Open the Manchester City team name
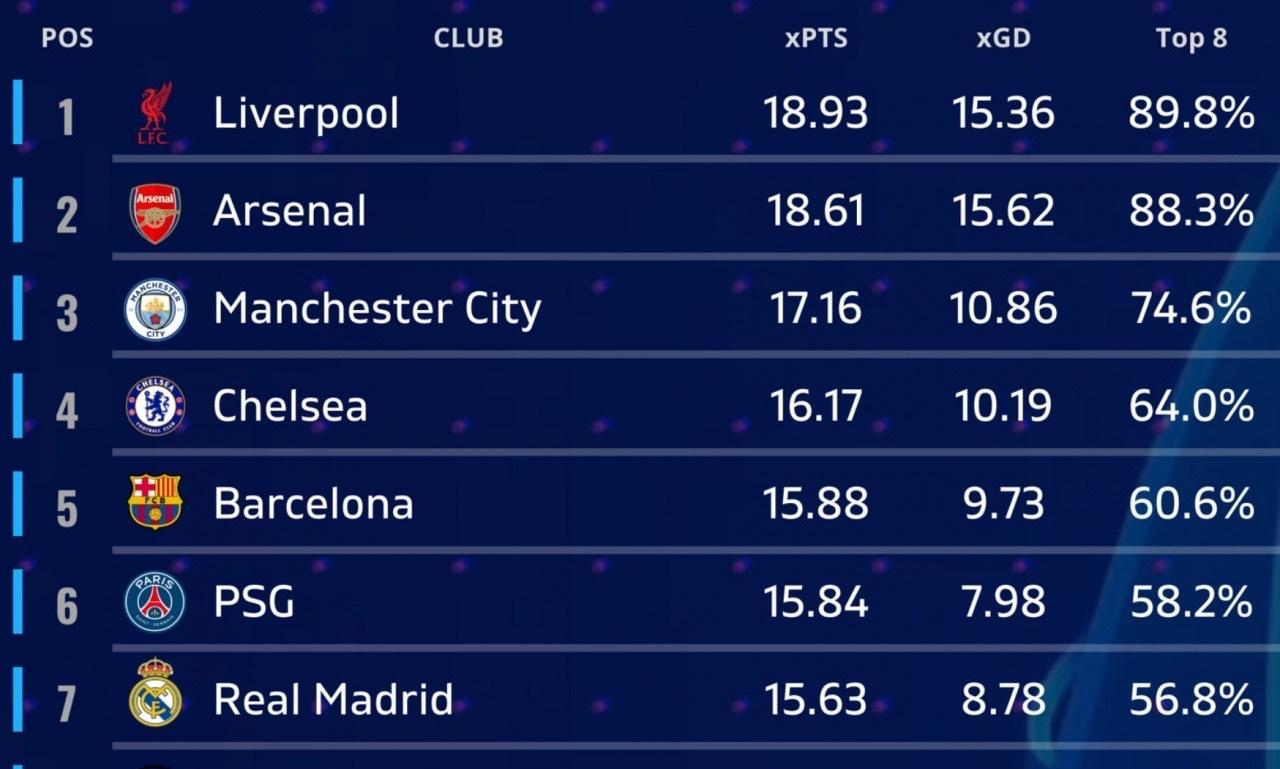Image resolution: width=1280 pixels, height=769 pixels. point(377,309)
